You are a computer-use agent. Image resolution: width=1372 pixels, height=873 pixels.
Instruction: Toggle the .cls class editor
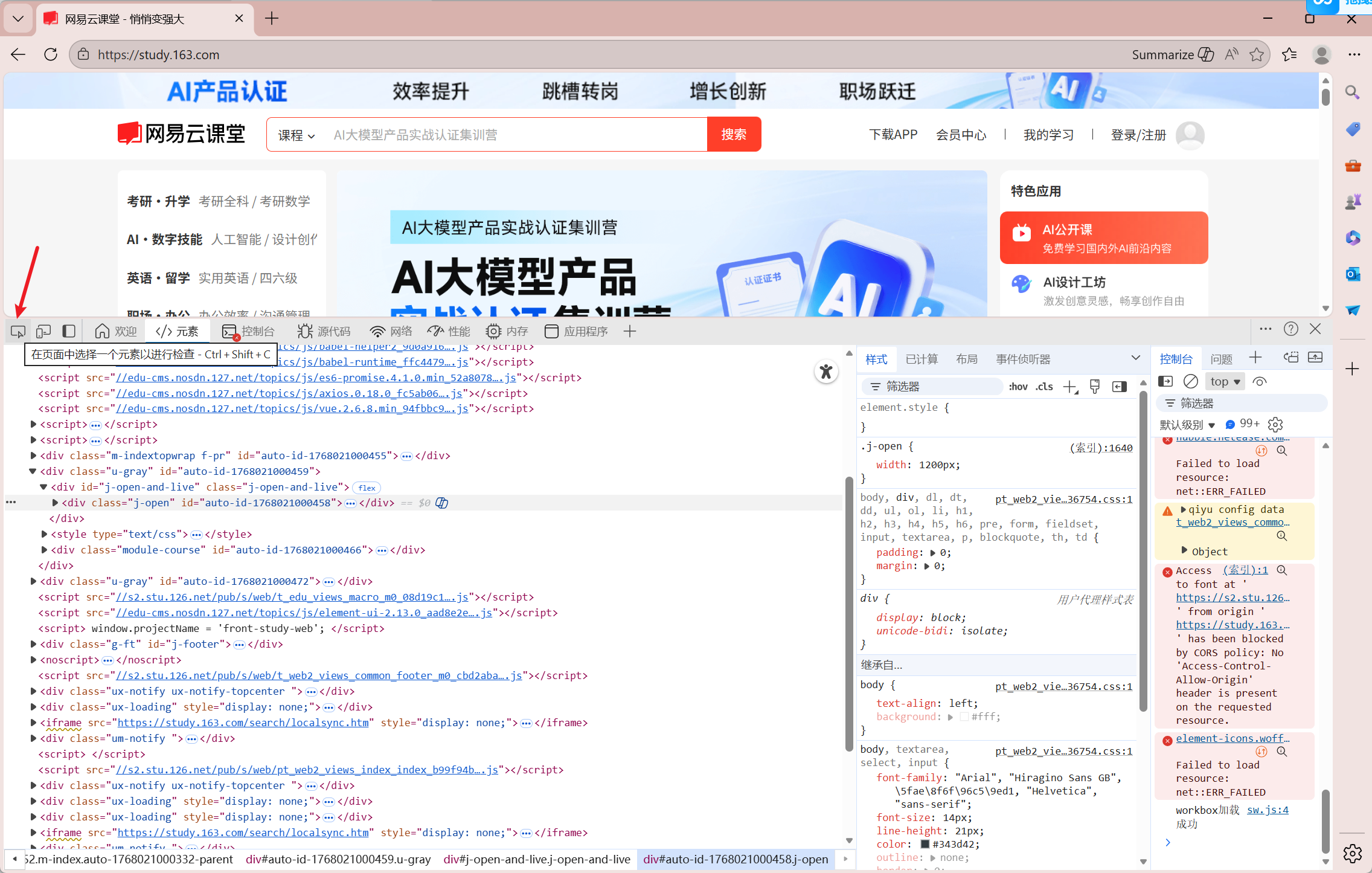tap(1044, 387)
